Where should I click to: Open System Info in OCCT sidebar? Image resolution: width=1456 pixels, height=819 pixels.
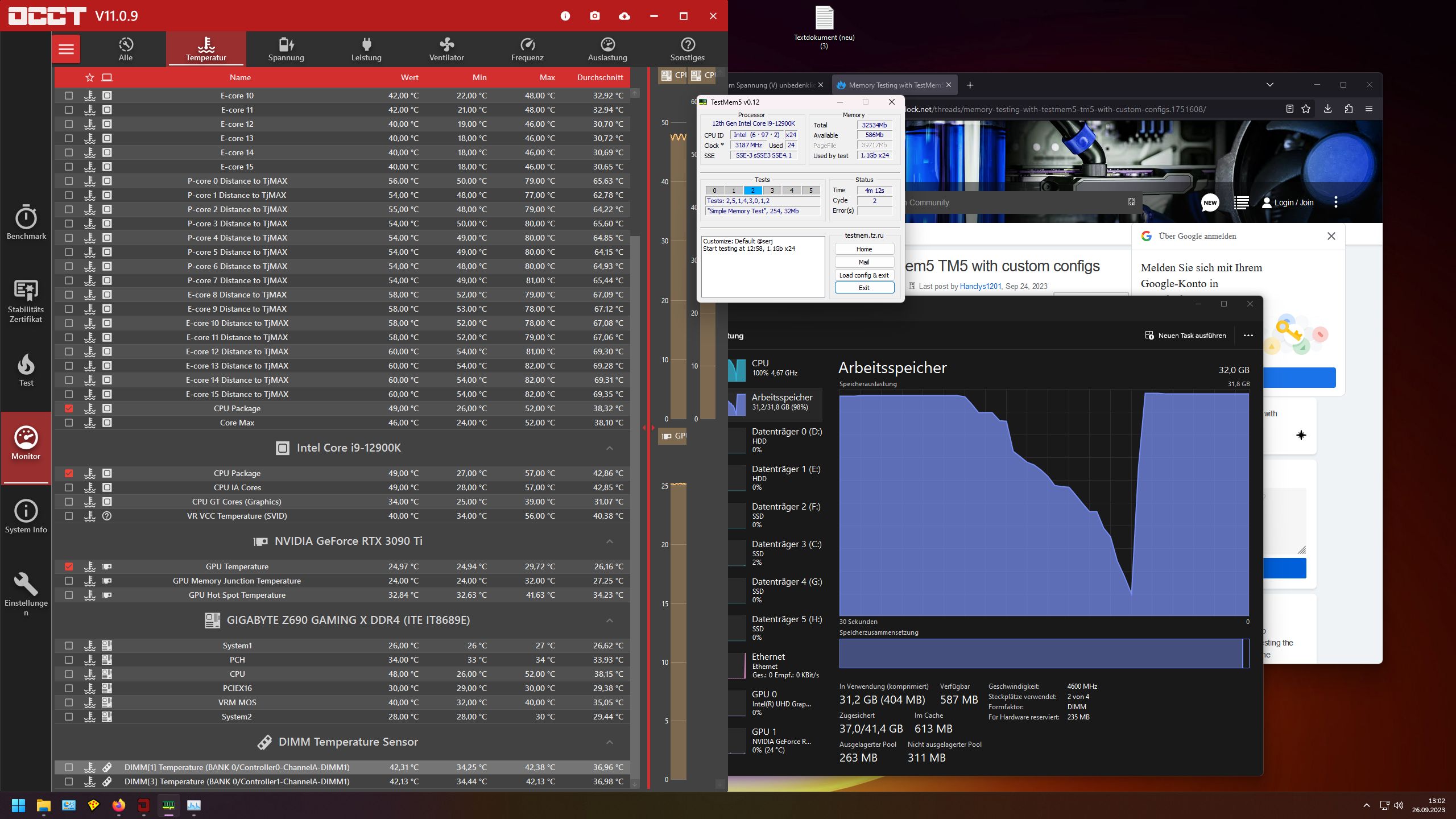coord(26,516)
